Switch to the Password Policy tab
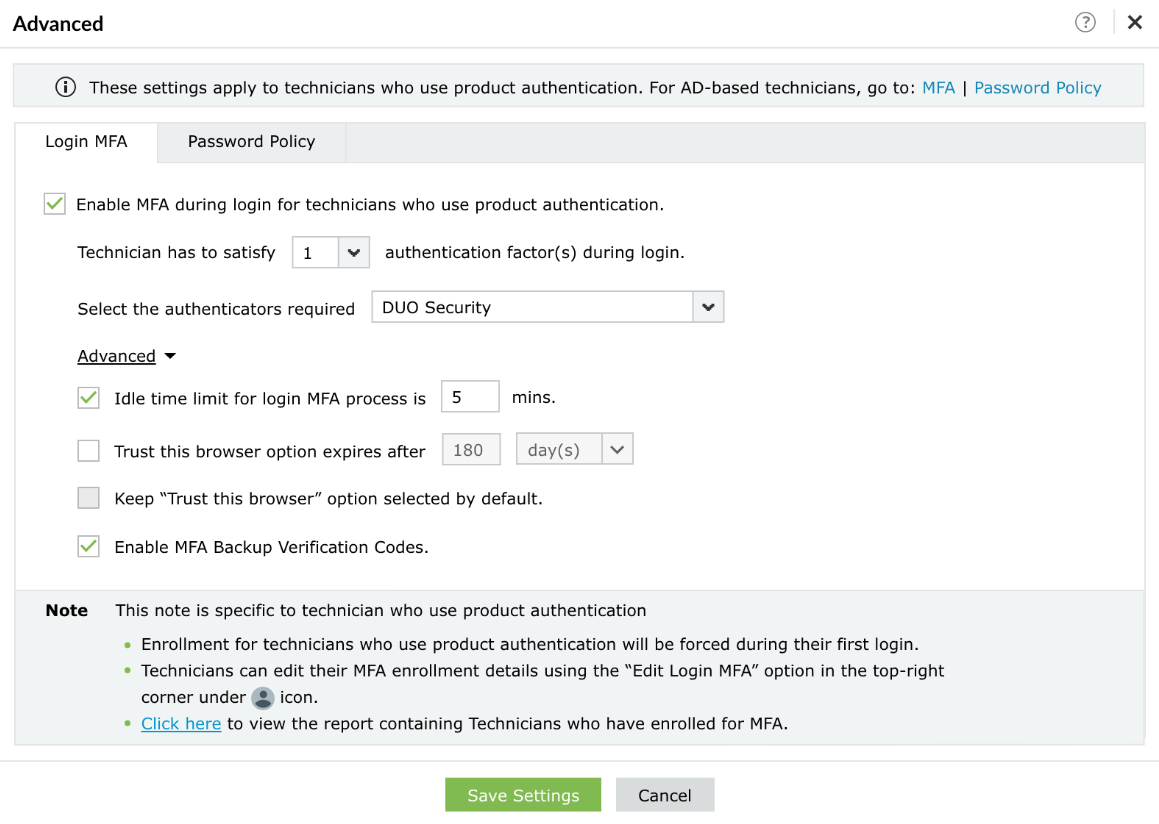This screenshot has width=1159, height=824. [251, 142]
